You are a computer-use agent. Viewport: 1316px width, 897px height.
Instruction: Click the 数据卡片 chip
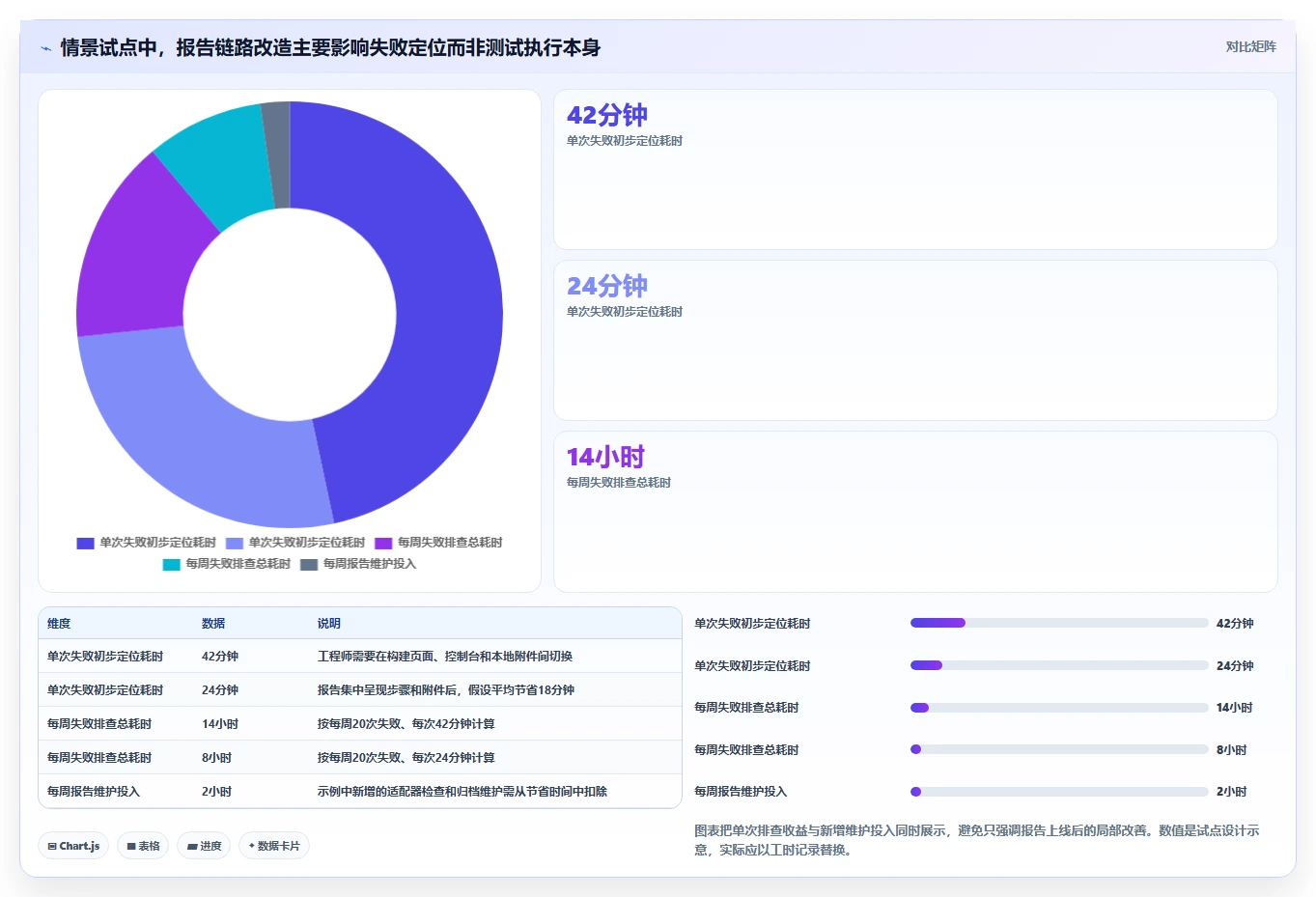(x=274, y=846)
